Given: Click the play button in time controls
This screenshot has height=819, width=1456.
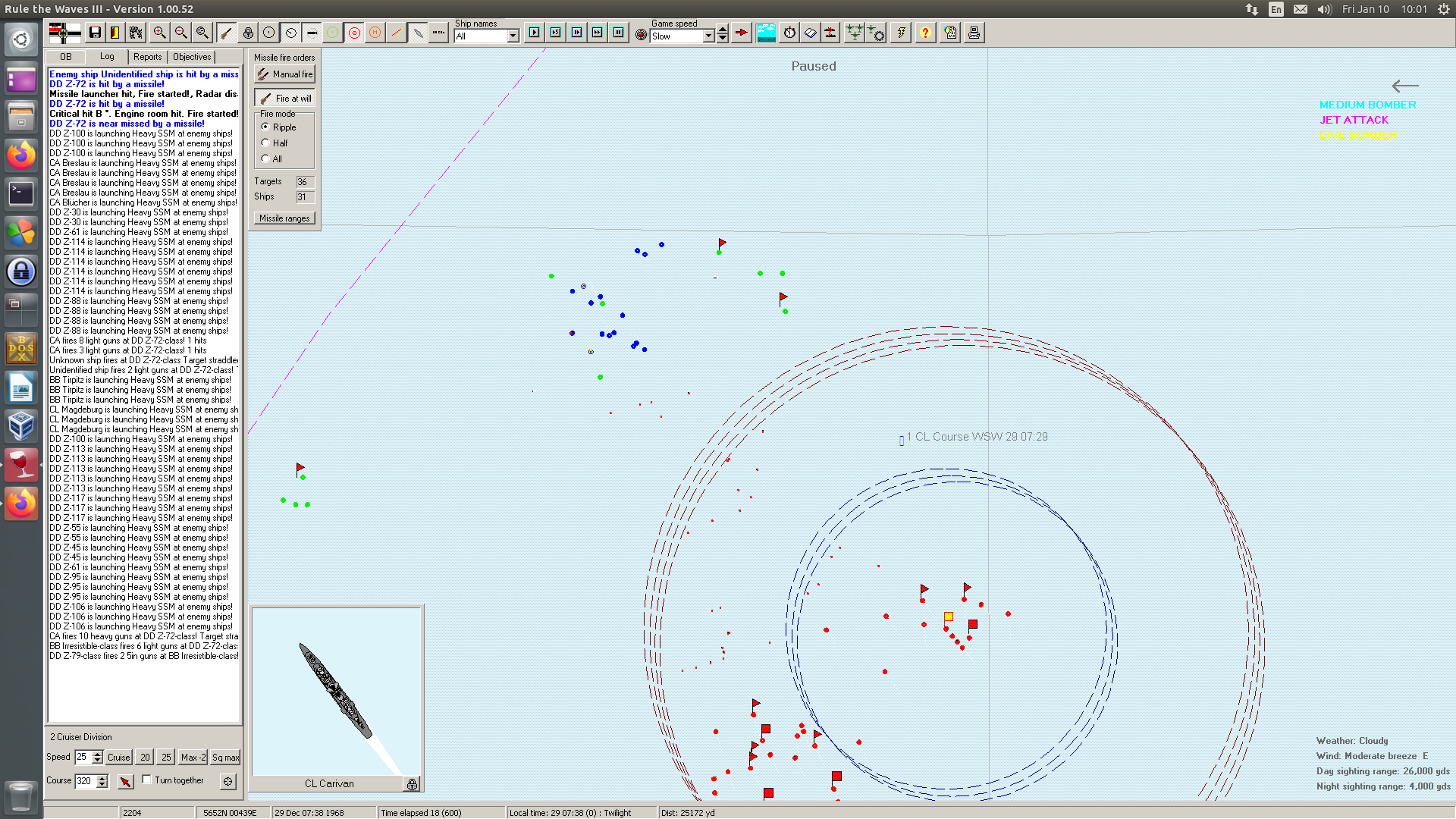Looking at the screenshot, I should (x=535, y=33).
